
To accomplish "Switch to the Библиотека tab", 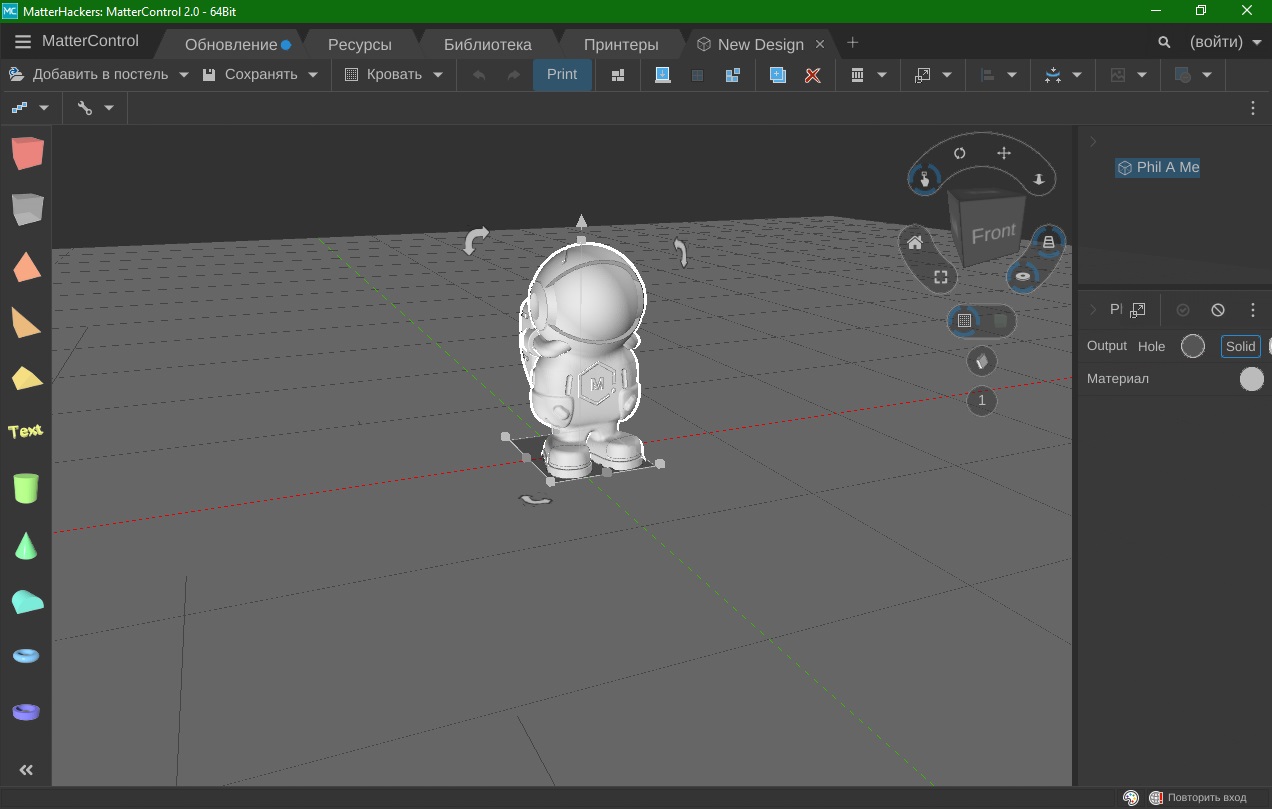I will (488, 44).
